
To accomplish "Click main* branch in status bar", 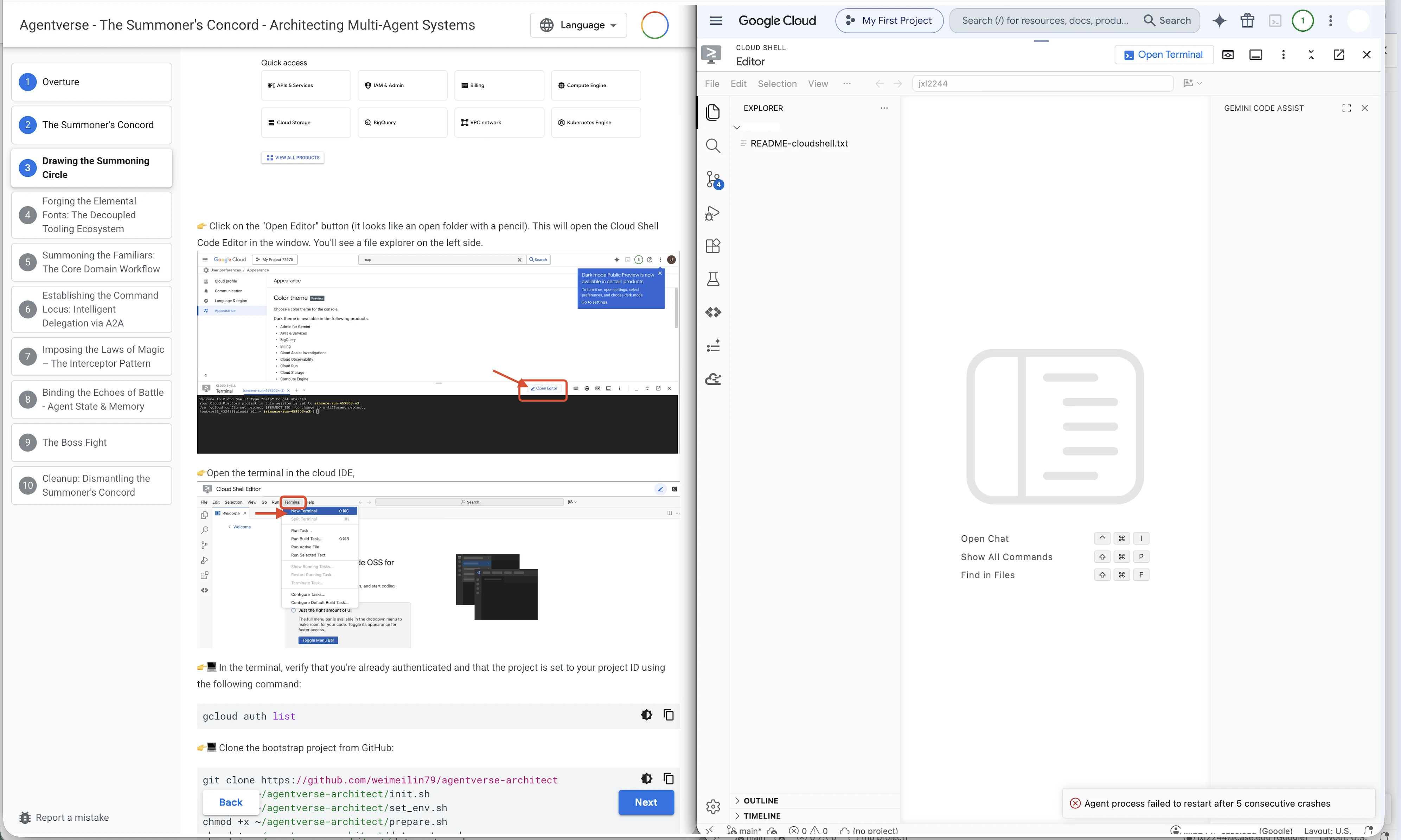I will coord(745,831).
